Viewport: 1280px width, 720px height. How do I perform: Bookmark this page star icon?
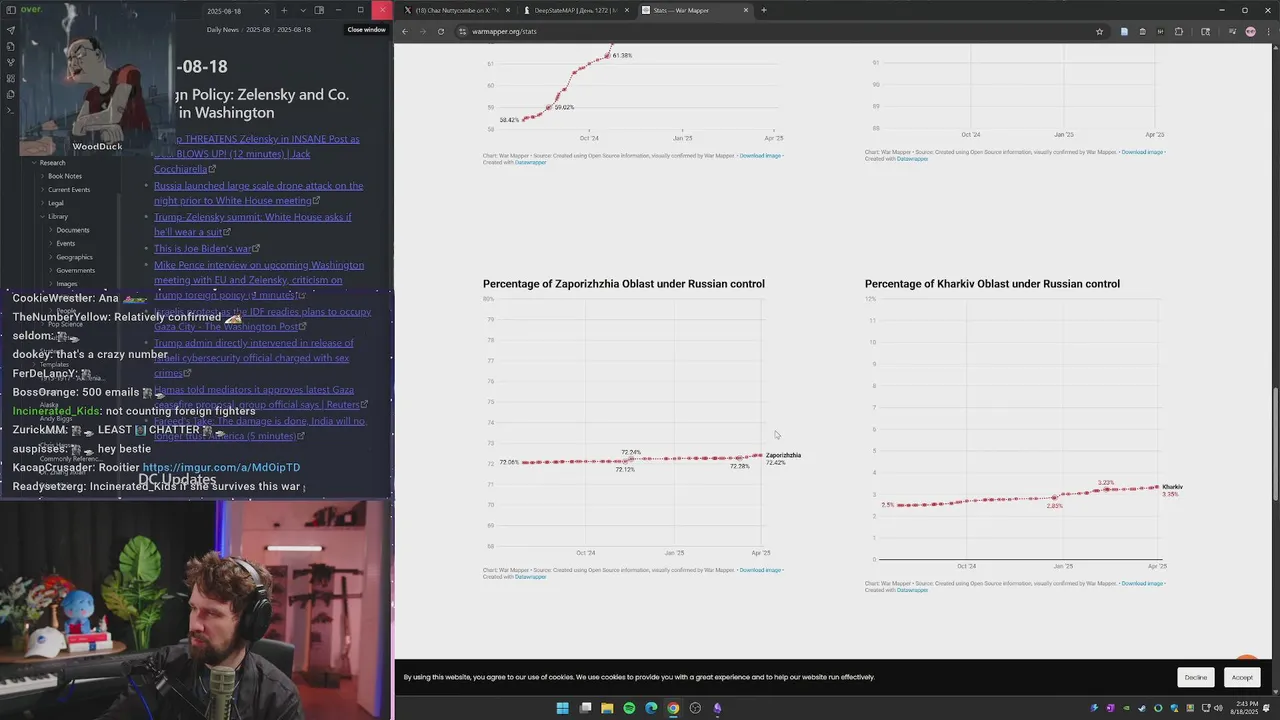click(x=1099, y=31)
